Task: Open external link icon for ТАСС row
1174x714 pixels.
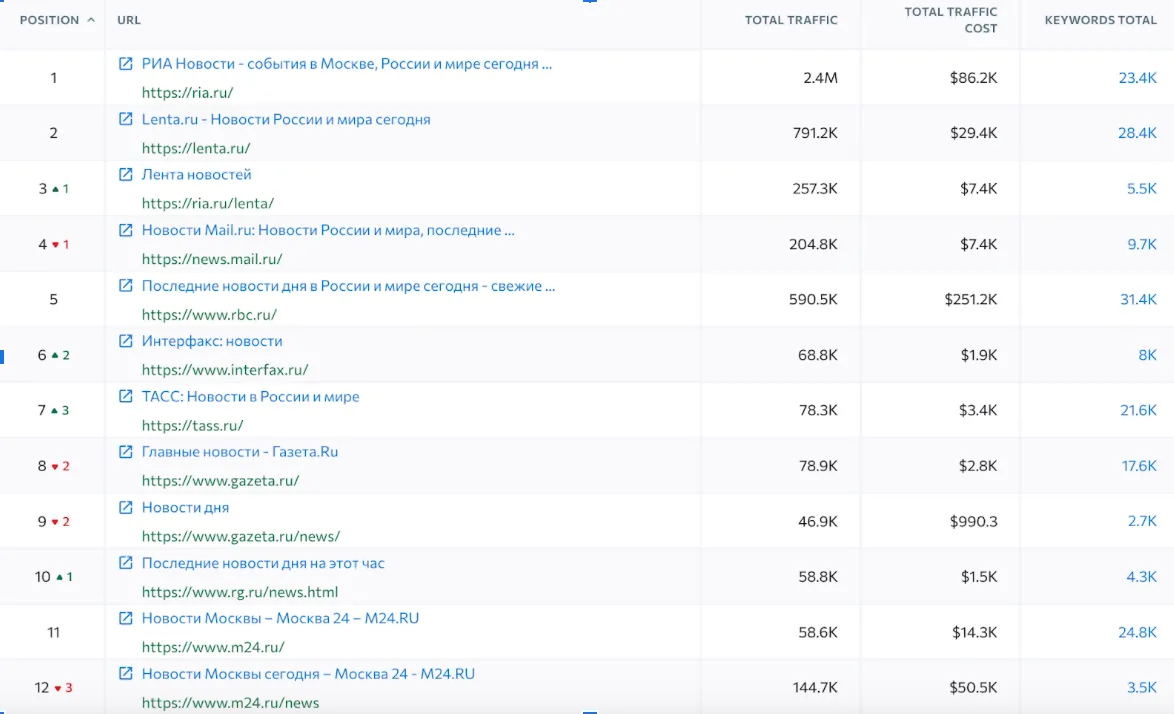Action: pos(126,397)
